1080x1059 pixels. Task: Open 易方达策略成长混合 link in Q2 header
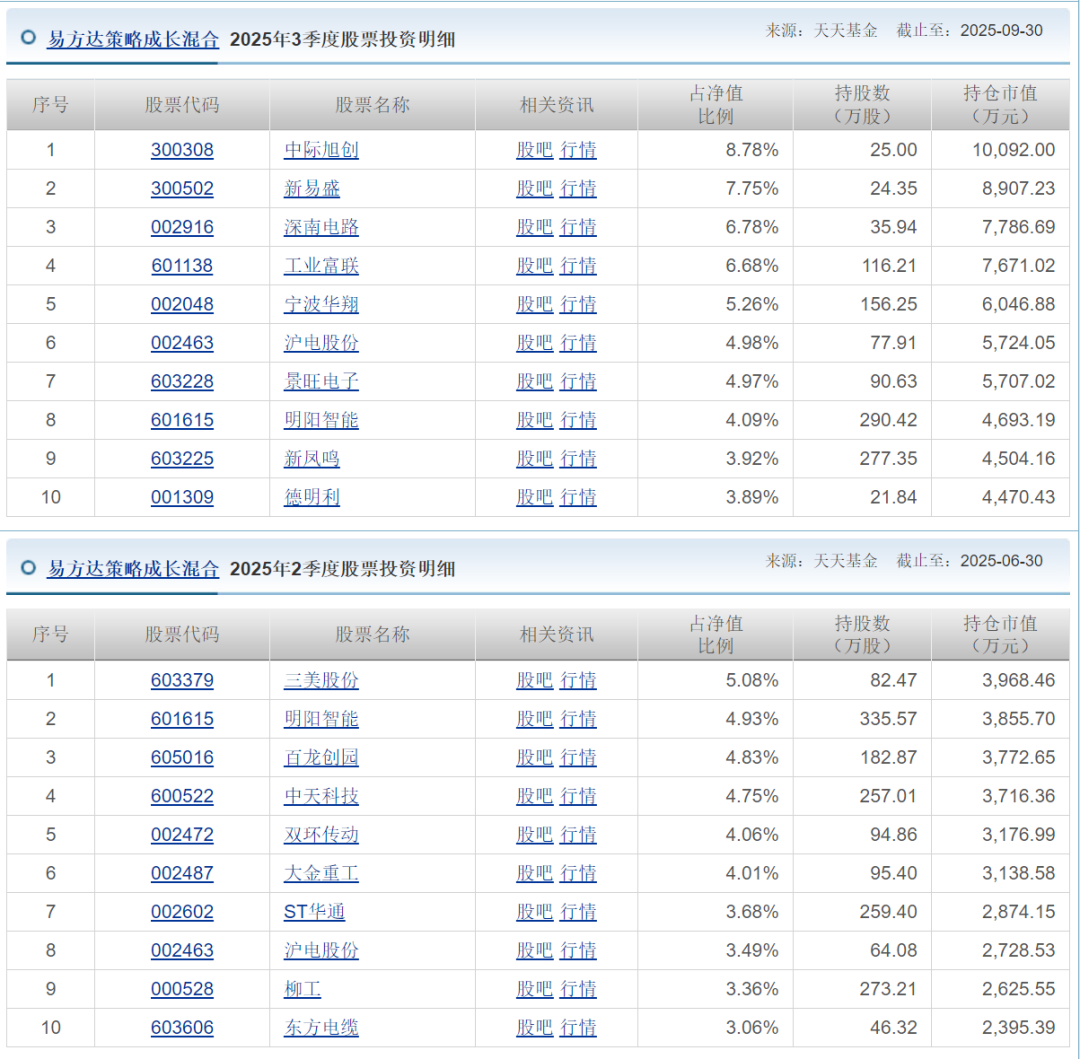(x=133, y=569)
